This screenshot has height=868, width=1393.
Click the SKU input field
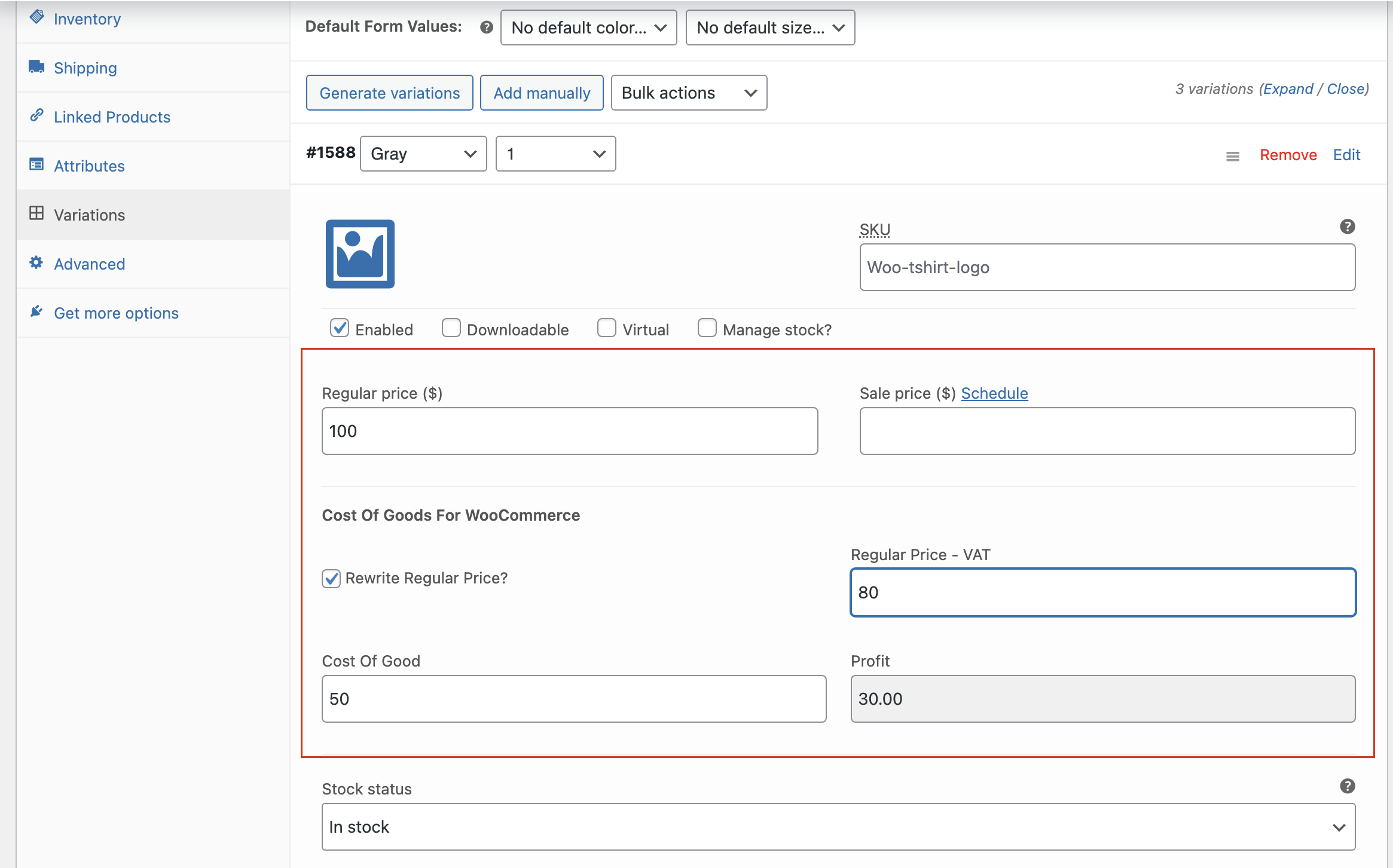(x=1107, y=267)
